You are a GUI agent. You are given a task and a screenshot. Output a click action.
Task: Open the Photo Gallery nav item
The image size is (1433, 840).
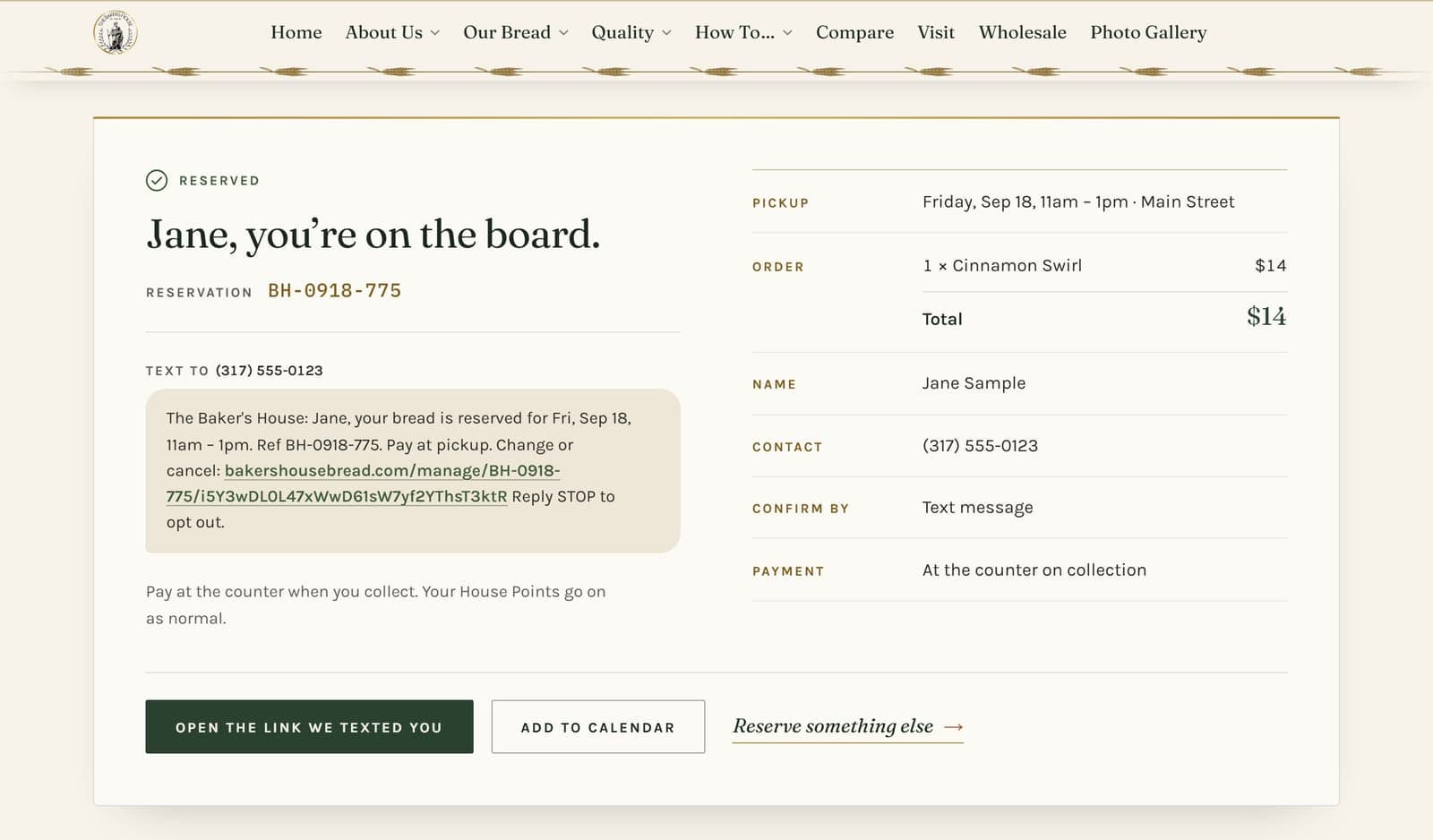(1148, 32)
